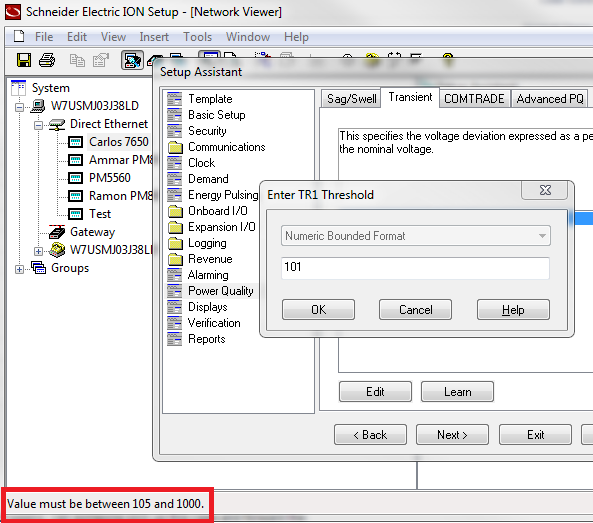Open the Communications folder icon

point(175,147)
